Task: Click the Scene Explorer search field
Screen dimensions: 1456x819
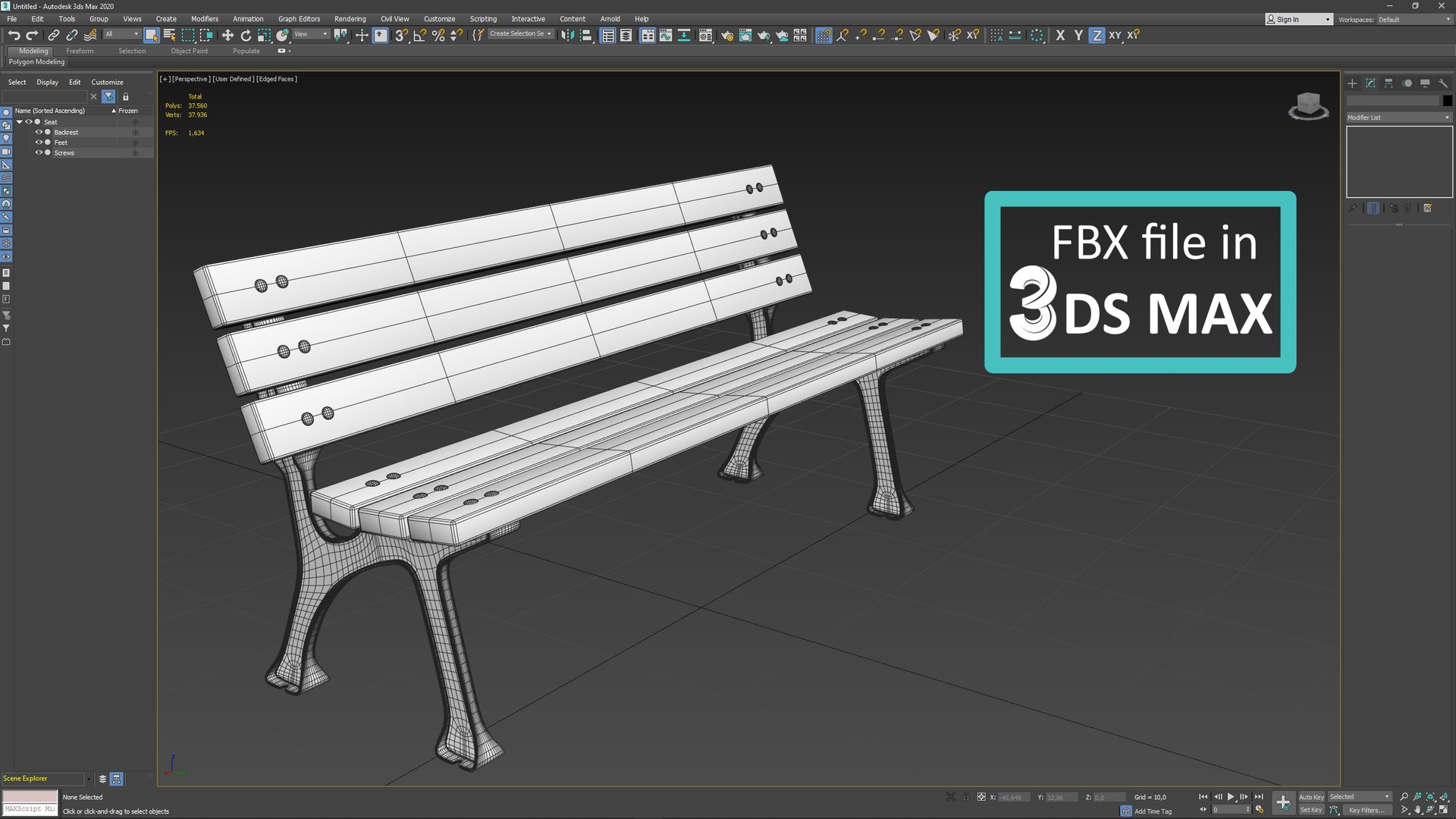Action: [x=45, y=96]
